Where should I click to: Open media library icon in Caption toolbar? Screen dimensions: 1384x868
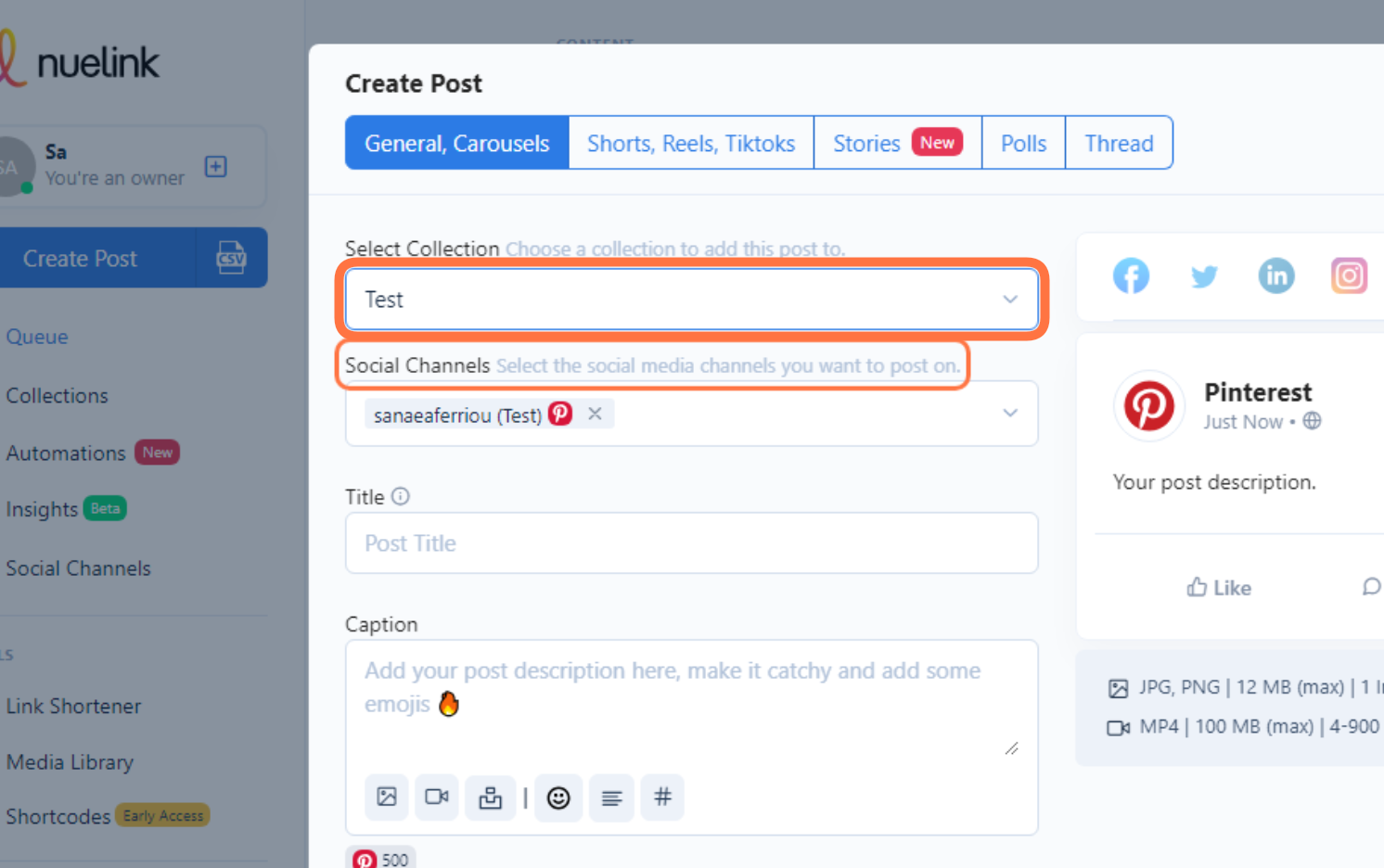pos(490,798)
